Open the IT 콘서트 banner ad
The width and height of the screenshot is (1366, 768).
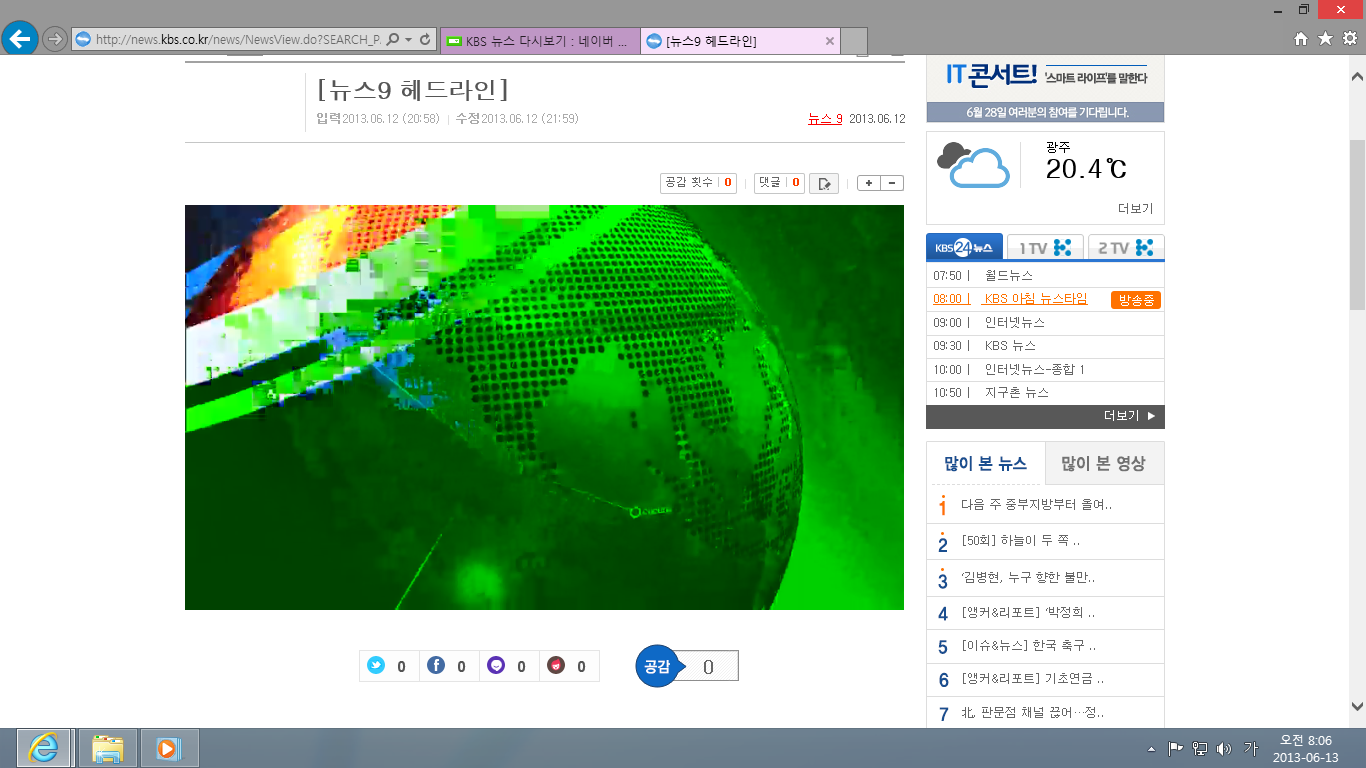1045,89
